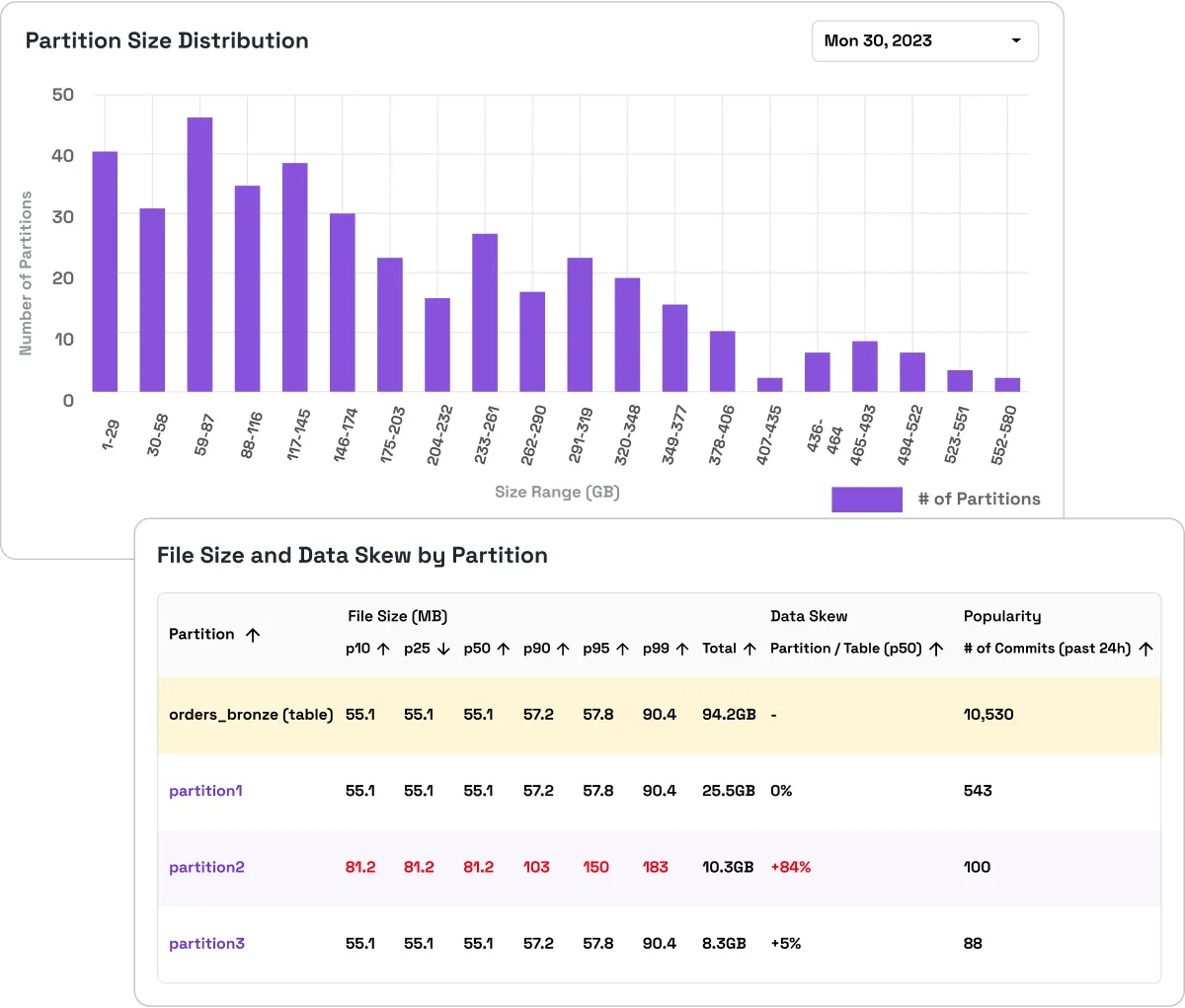The image size is (1185, 1008).
Task: Click the 59-87 GB bar in chart
Action: pos(200,255)
